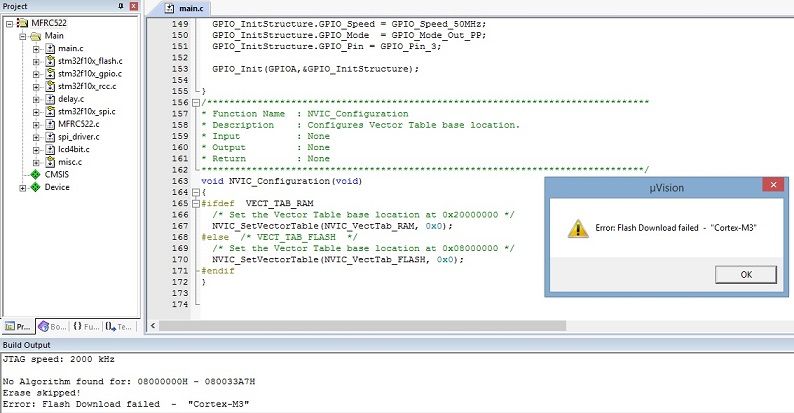Click OK in the µVision error dialog
794x413 pixels.
point(745,274)
